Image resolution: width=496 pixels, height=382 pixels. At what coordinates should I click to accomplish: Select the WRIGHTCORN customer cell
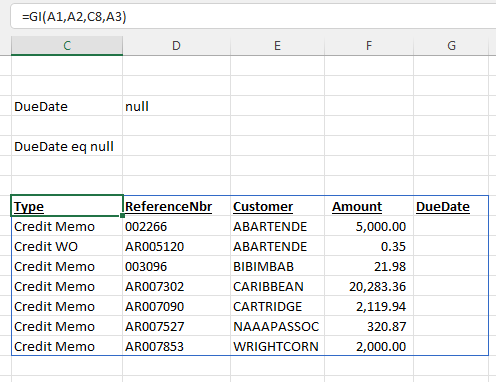pos(277,346)
